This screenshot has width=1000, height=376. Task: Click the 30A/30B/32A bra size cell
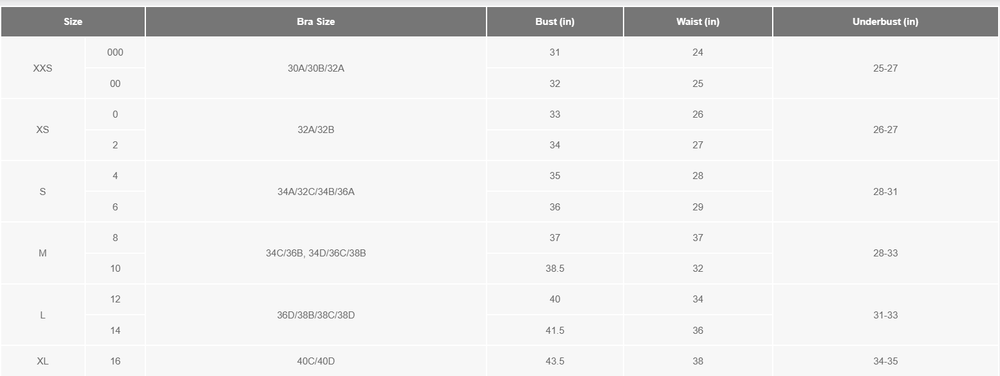coord(316,68)
